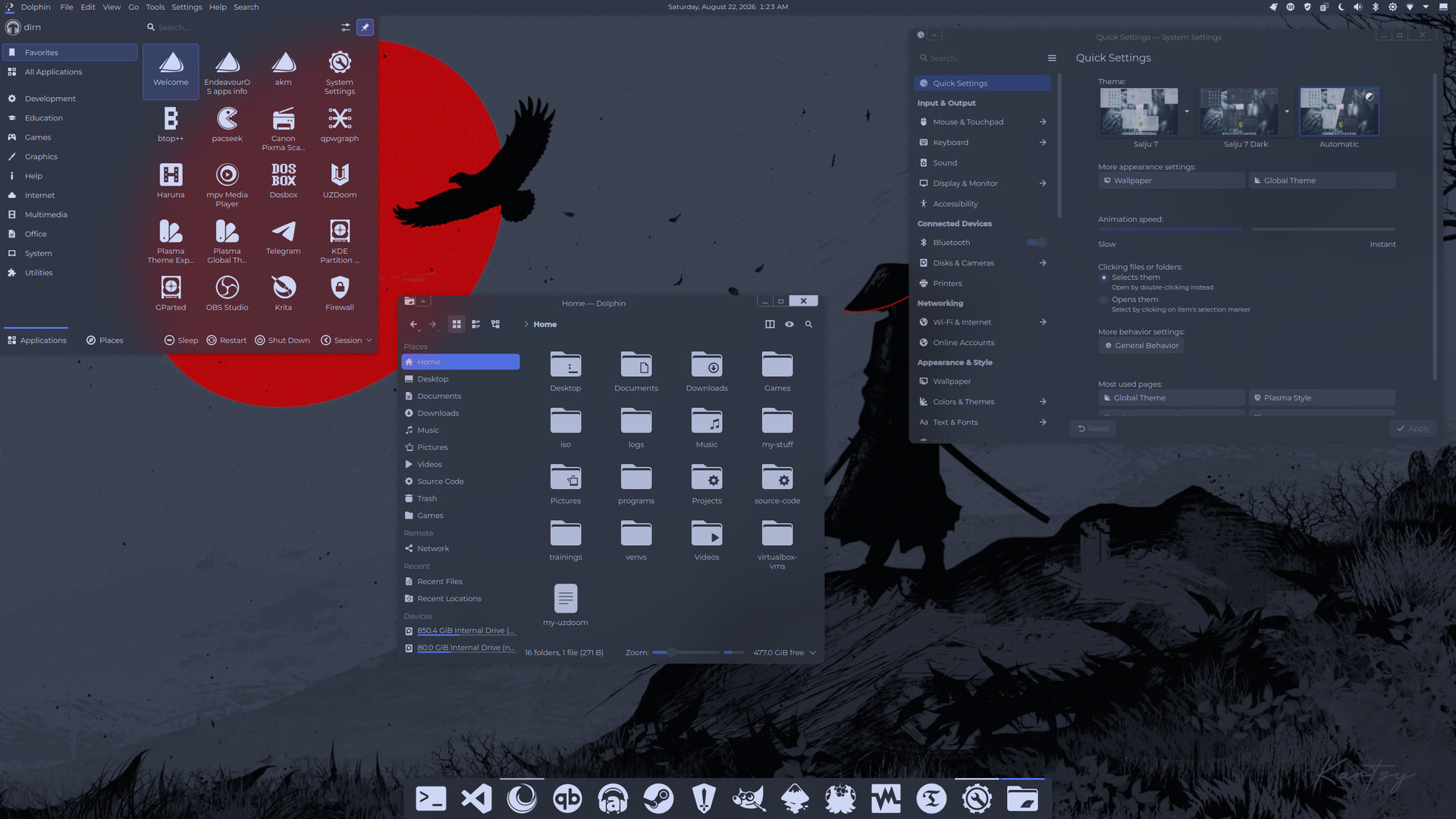
Task: Select the Salju 7 Dark theme thumbnail
Action: pos(1239,111)
